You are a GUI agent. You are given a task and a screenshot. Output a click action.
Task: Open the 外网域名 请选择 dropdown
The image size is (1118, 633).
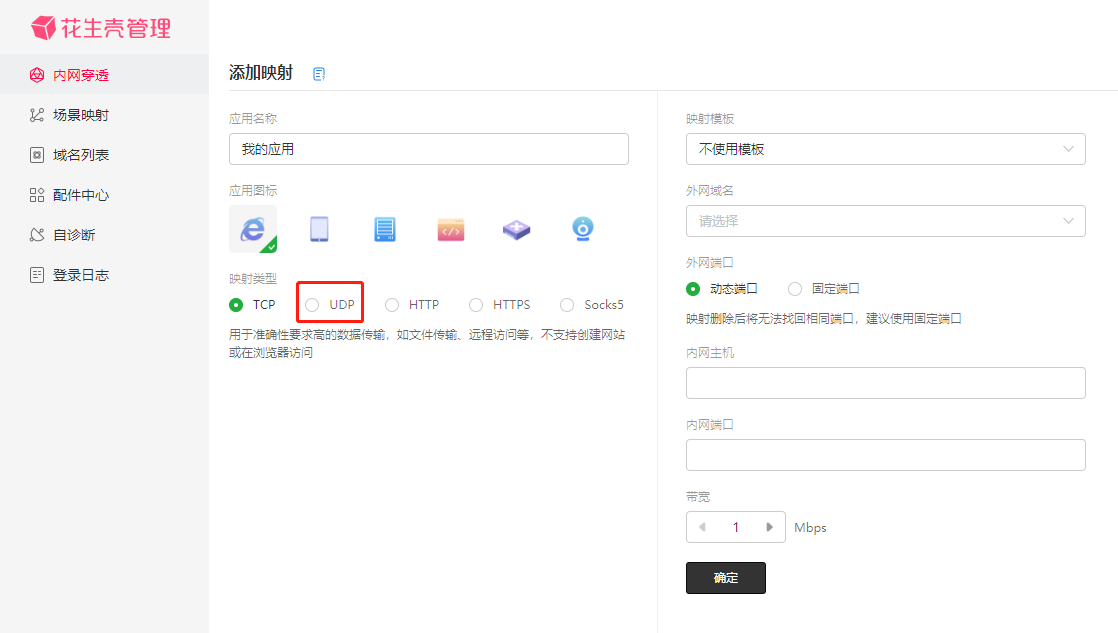point(886,221)
